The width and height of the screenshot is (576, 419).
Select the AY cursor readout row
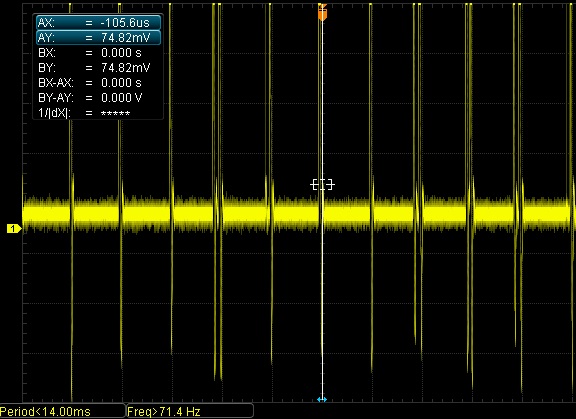click(98, 38)
